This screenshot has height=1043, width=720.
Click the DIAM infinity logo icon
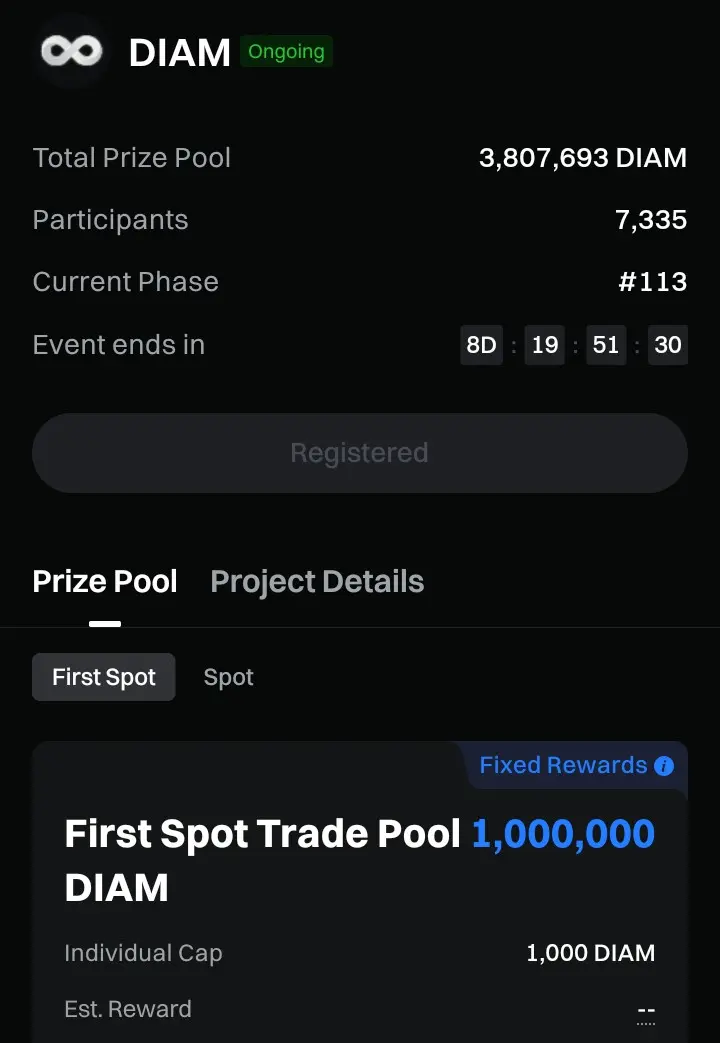coord(71,51)
